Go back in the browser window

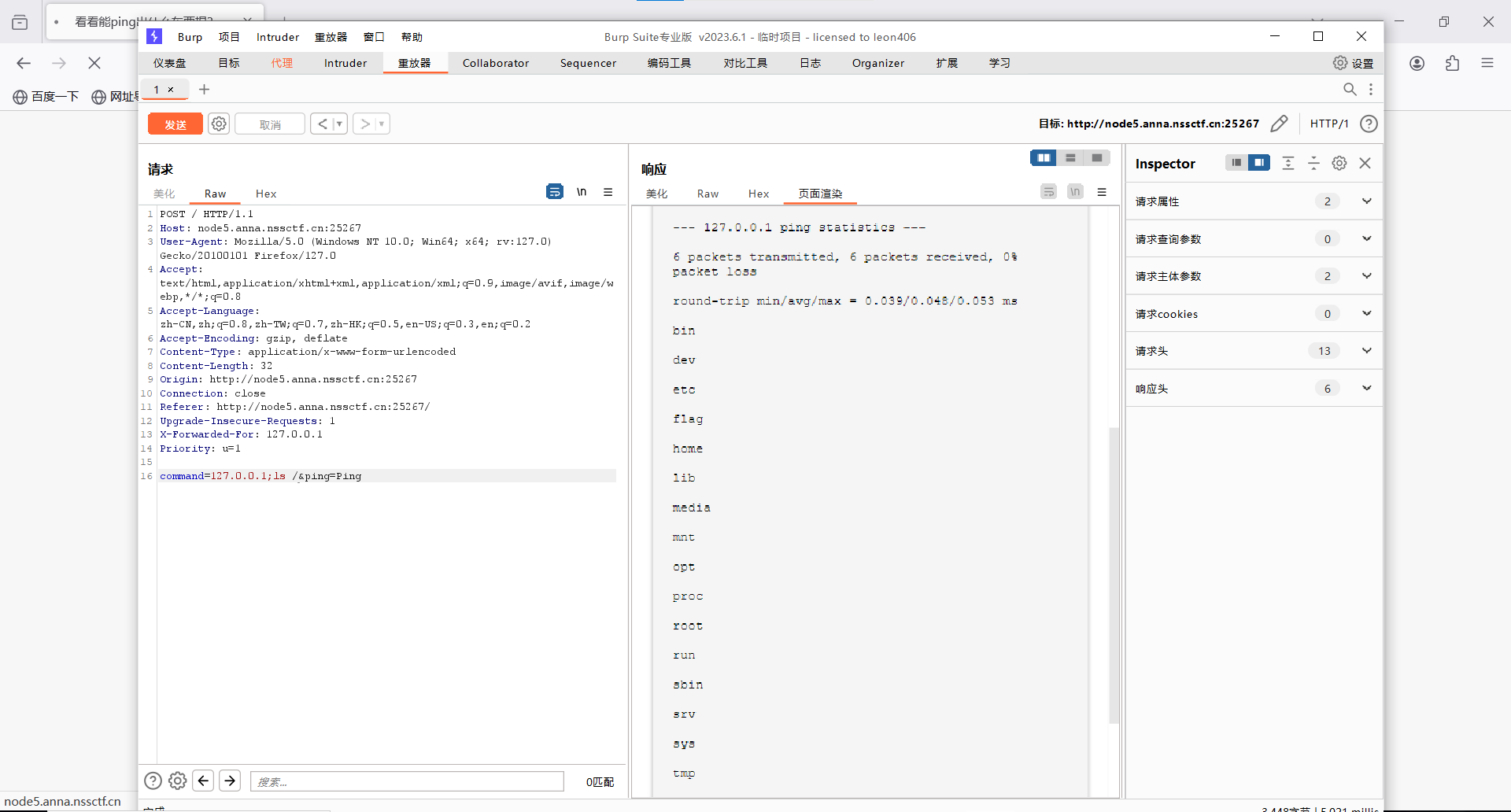pos(24,63)
